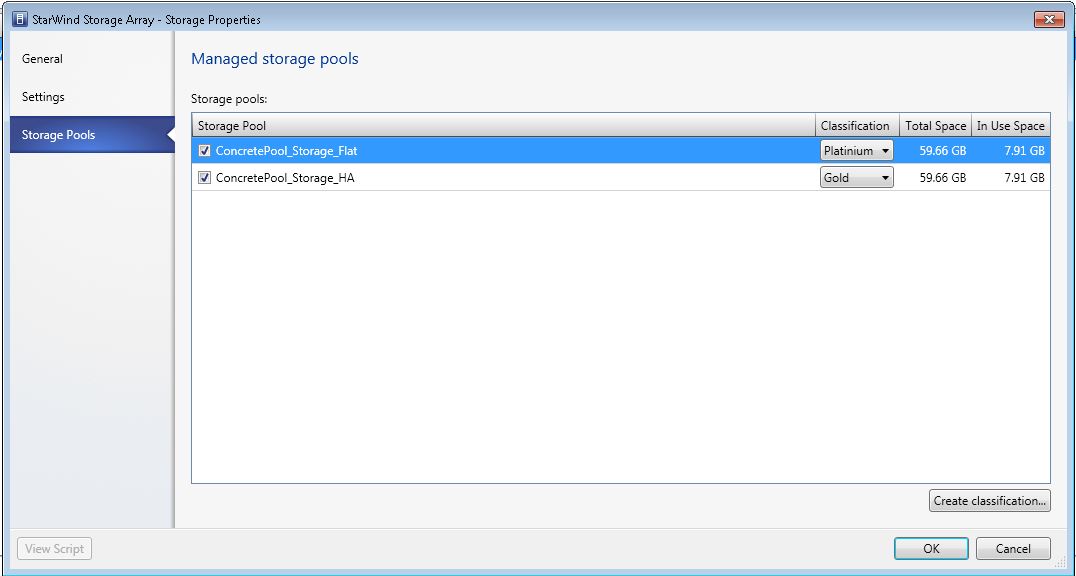Open the Settings page
Screen dimensions: 1076x576
(x=43, y=97)
